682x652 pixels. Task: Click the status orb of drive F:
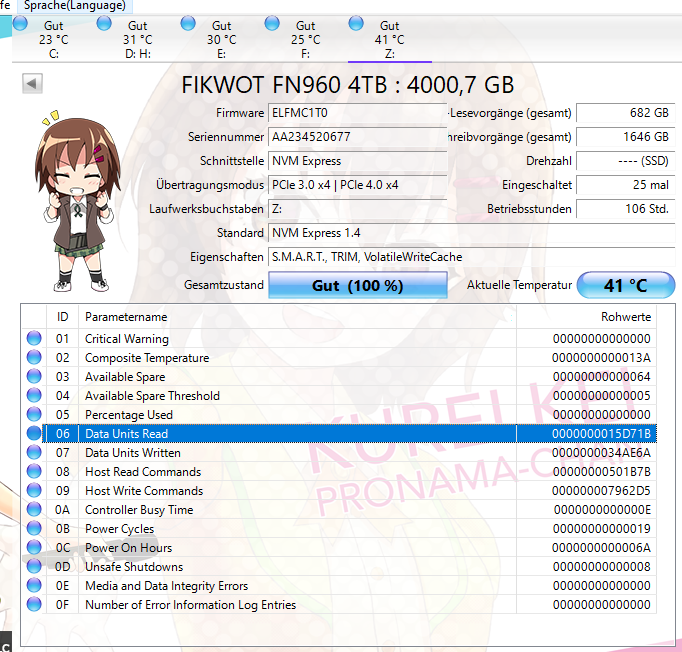(272, 23)
